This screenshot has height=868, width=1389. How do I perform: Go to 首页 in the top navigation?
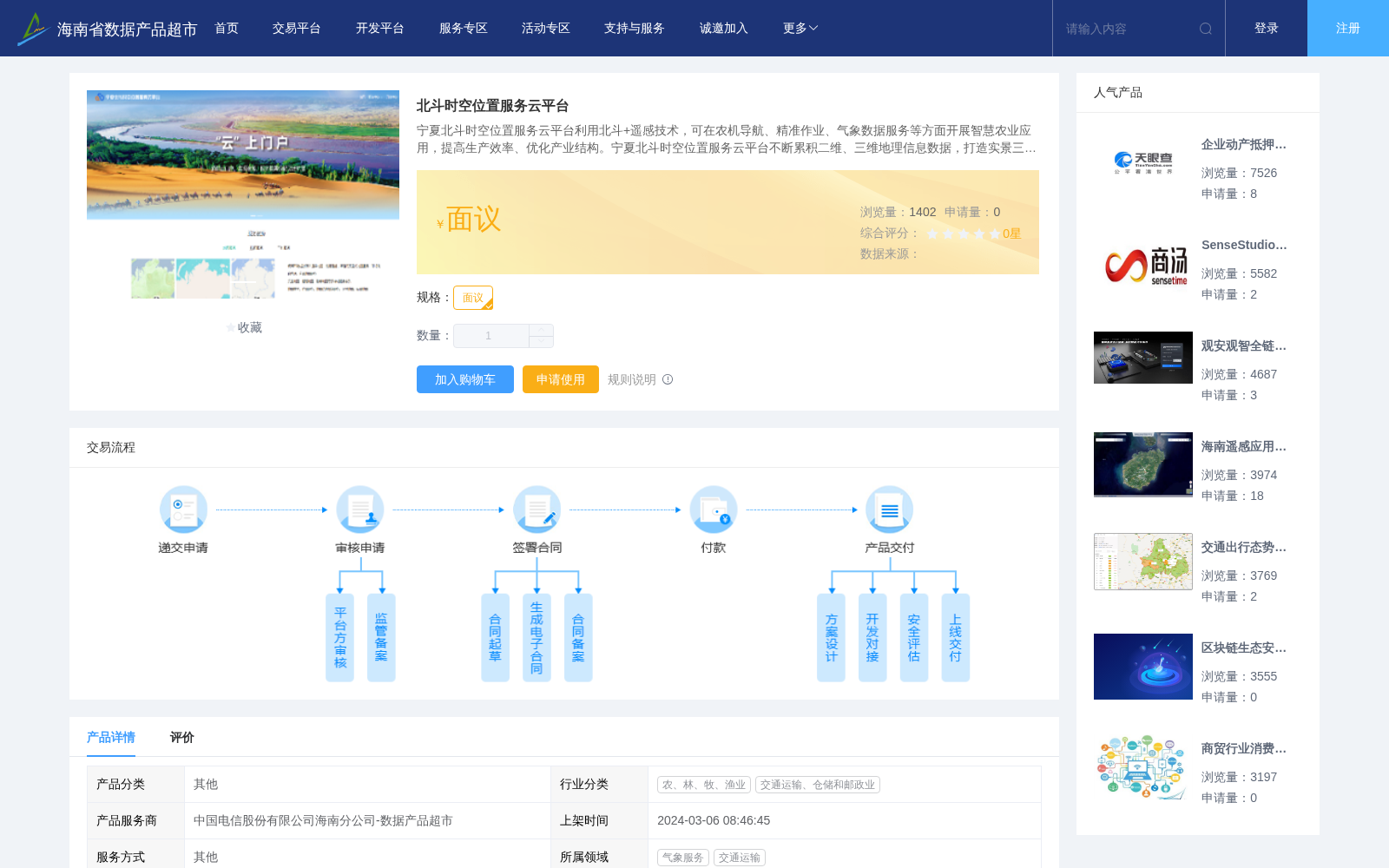(x=227, y=29)
